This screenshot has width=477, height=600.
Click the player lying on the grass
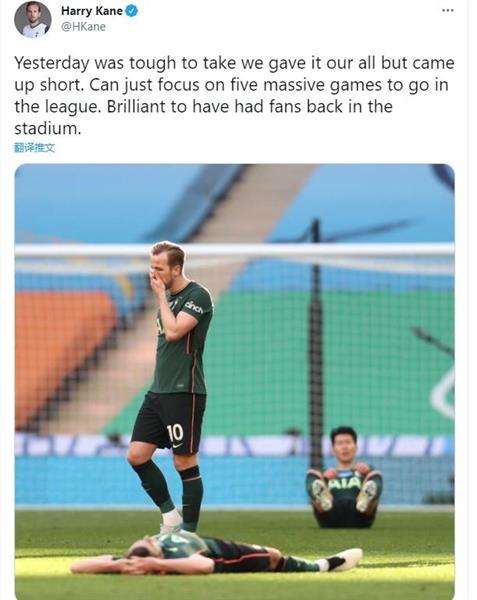pos(216,554)
